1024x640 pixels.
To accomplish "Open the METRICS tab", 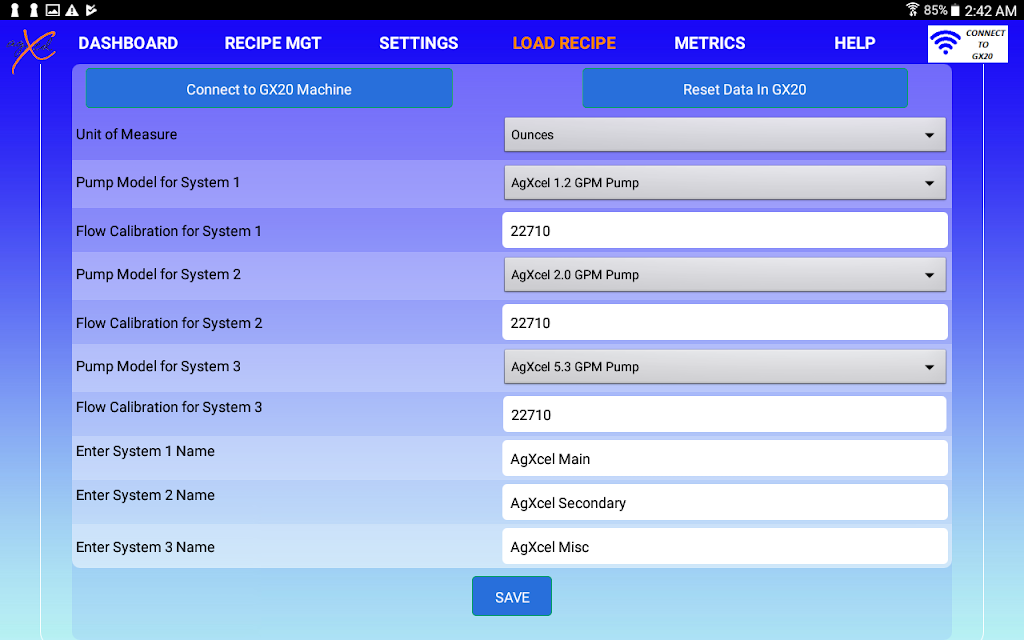I will (x=709, y=43).
